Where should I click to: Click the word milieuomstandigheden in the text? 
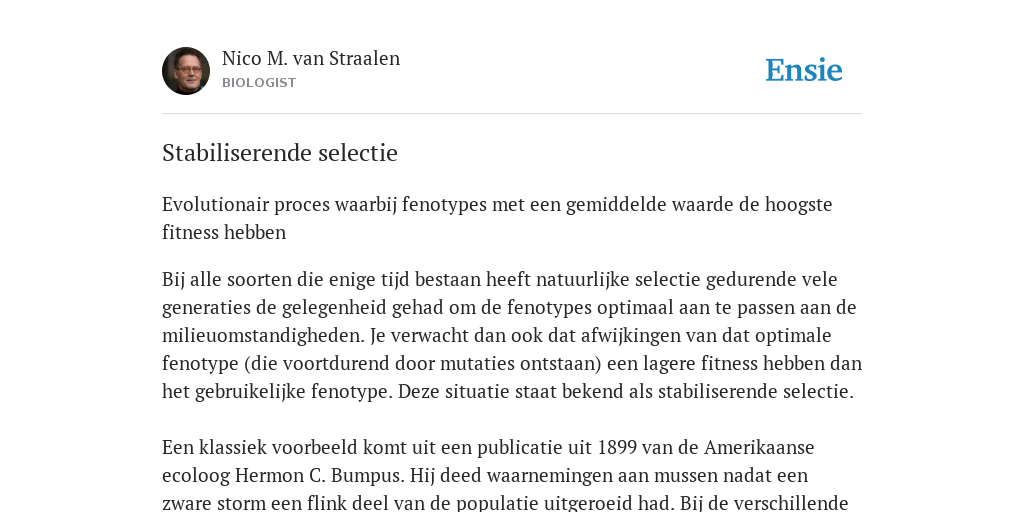click(263, 336)
